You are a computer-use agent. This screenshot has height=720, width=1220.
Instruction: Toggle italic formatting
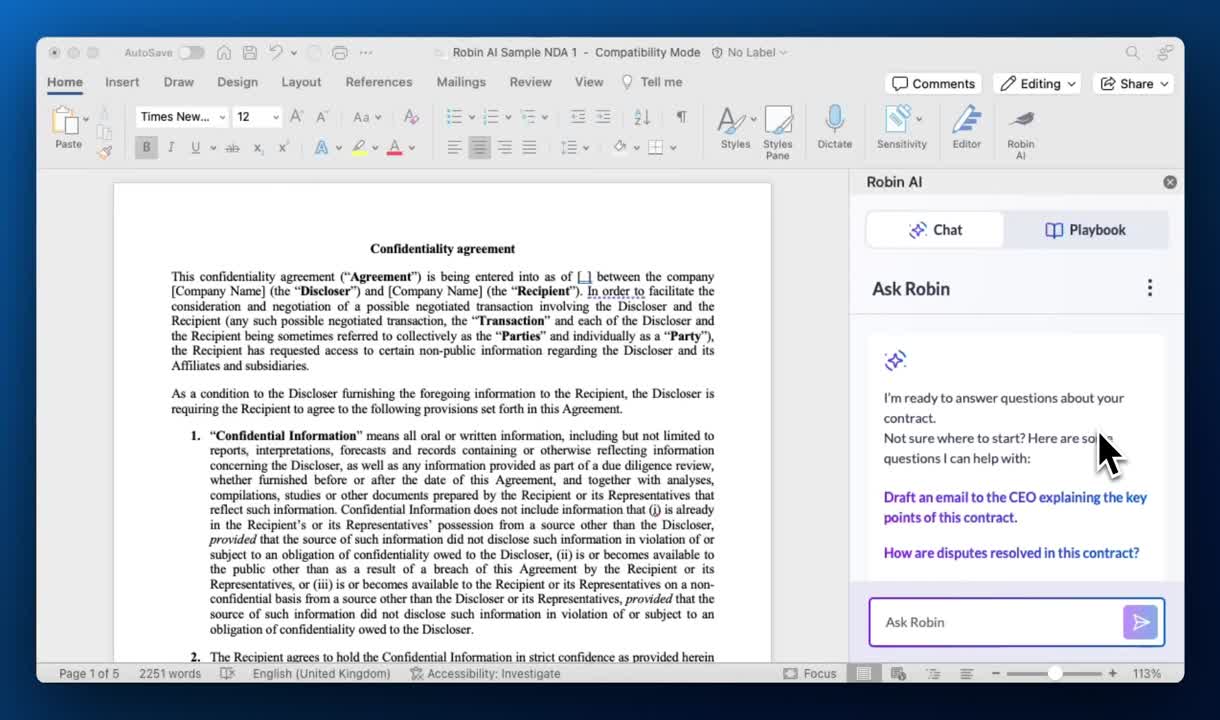pos(171,148)
